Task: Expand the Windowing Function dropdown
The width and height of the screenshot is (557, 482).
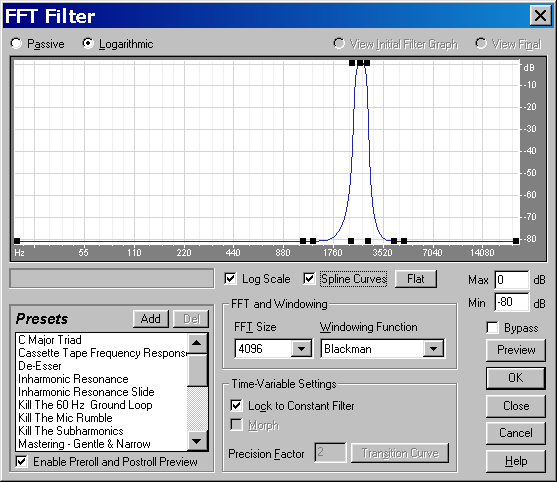Action: (x=433, y=349)
